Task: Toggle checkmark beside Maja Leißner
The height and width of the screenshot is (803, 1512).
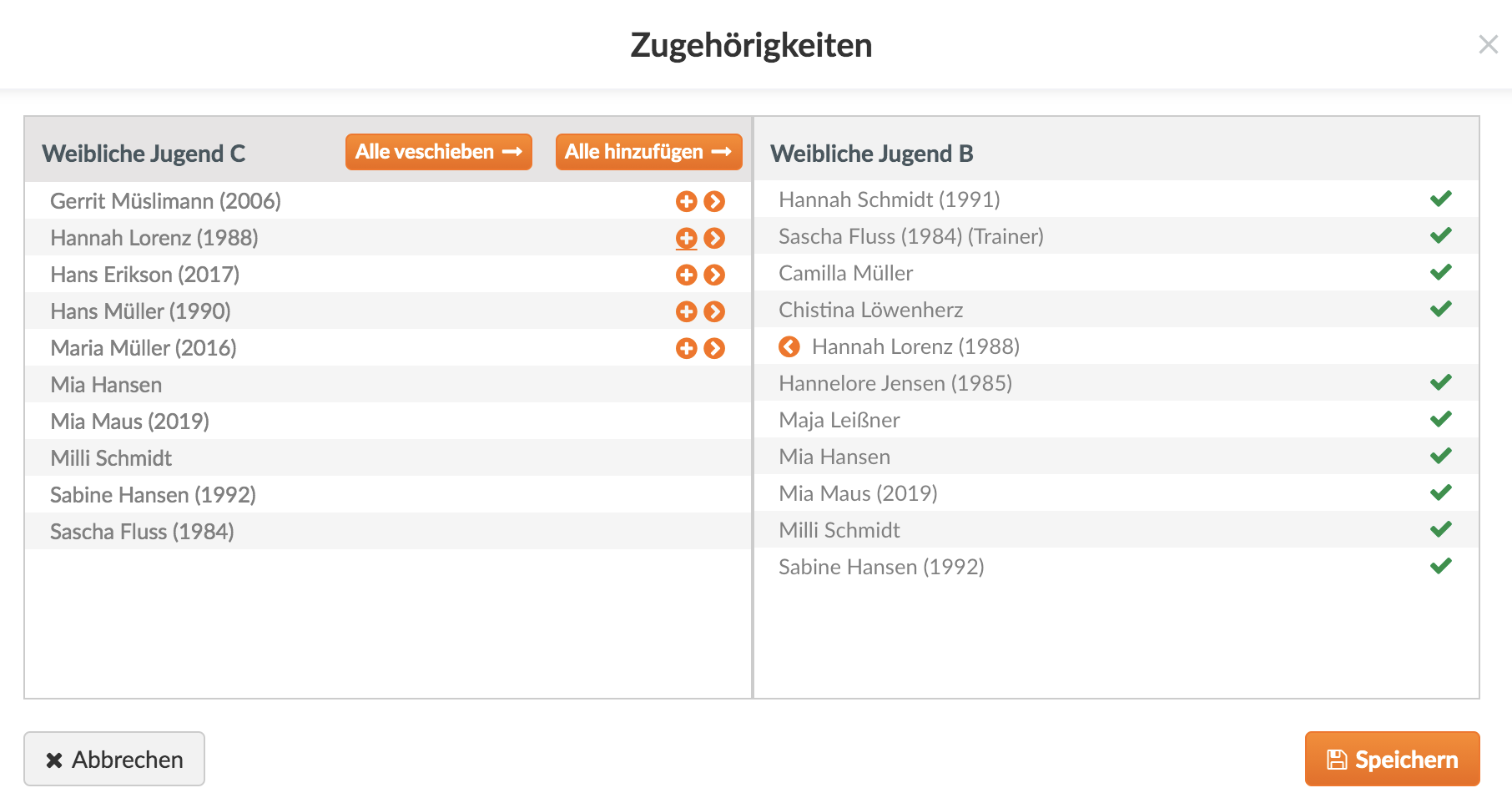Action: click(x=1440, y=419)
